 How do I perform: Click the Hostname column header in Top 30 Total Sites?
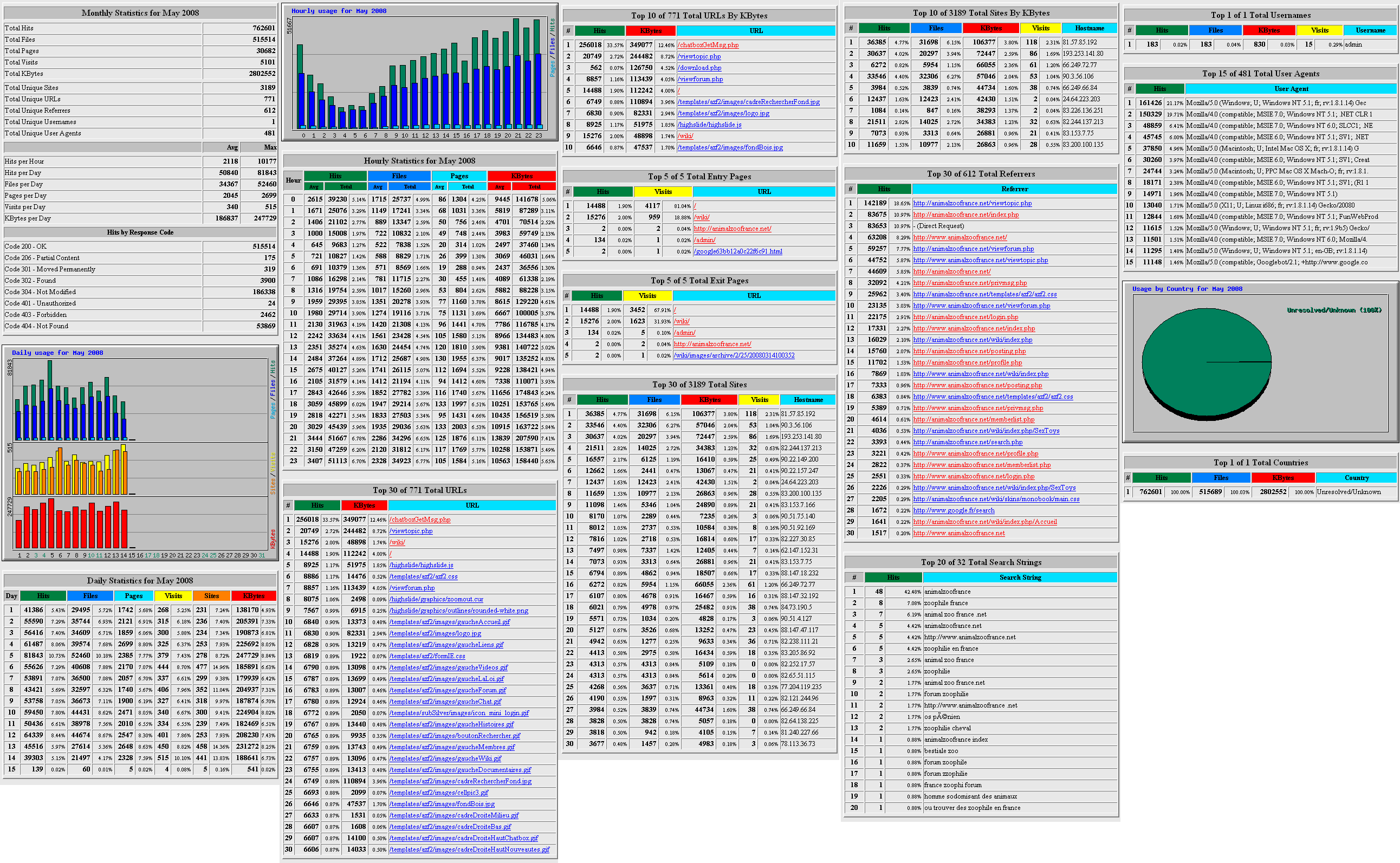(808, 400)
